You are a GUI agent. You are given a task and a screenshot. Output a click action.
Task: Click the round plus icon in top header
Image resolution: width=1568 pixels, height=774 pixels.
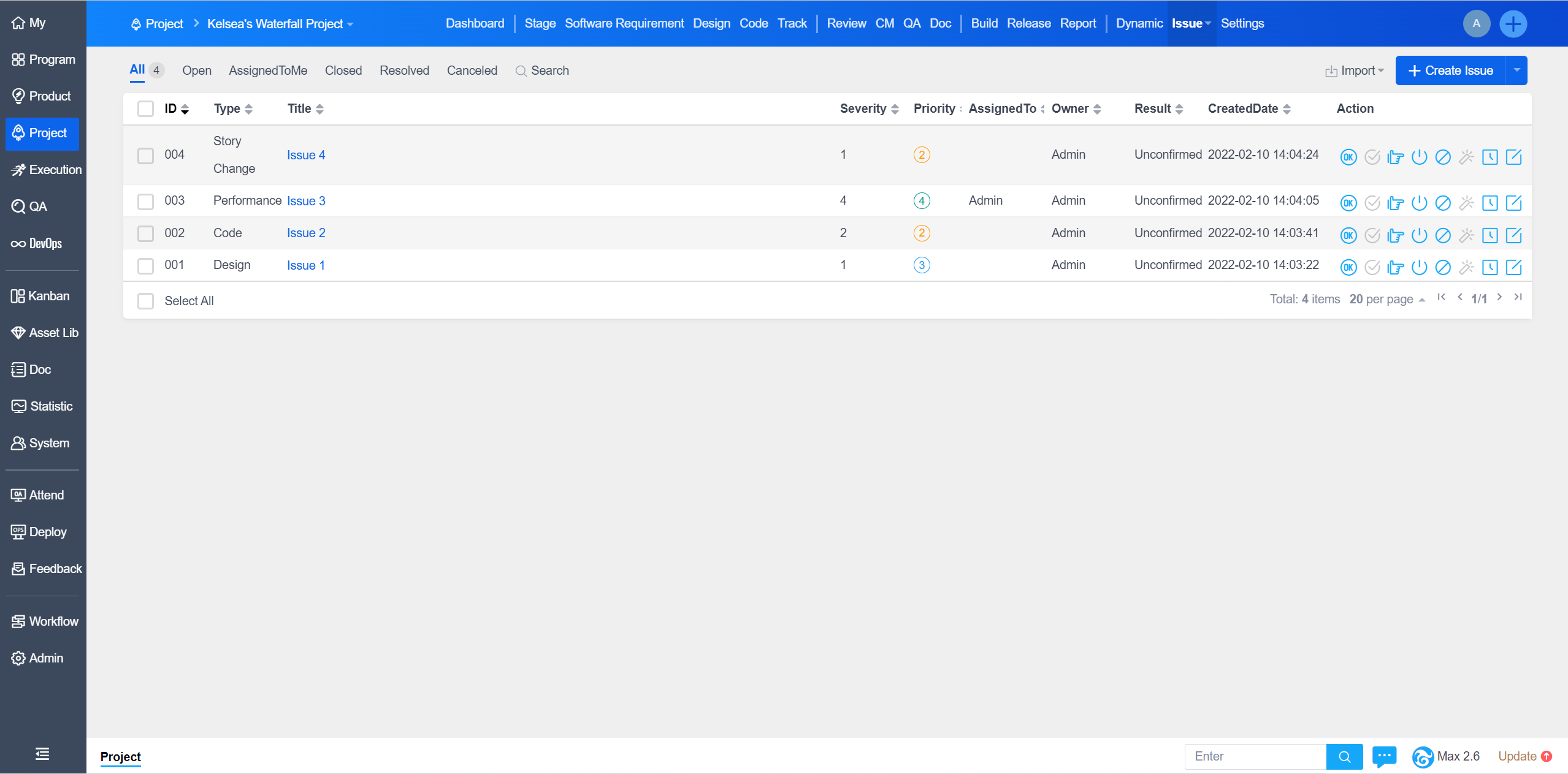[x=1513, y=24]
